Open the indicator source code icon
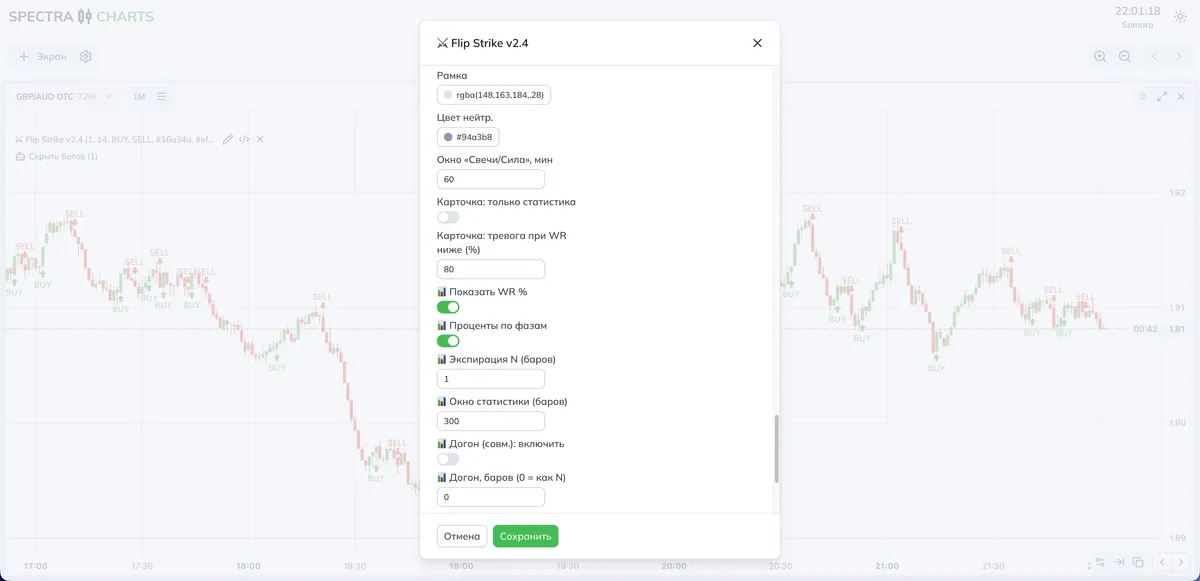This screenshot has height=581, width=1200. coord(244,139)
